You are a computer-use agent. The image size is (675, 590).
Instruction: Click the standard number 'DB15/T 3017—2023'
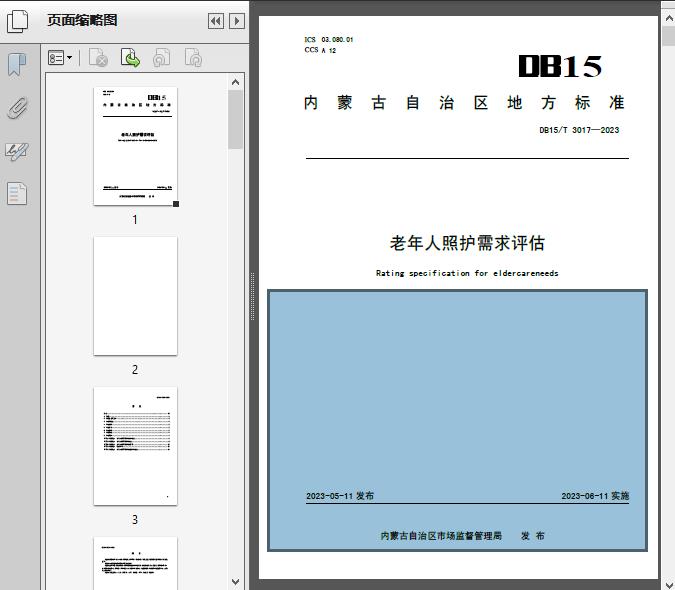coord(579,130)
